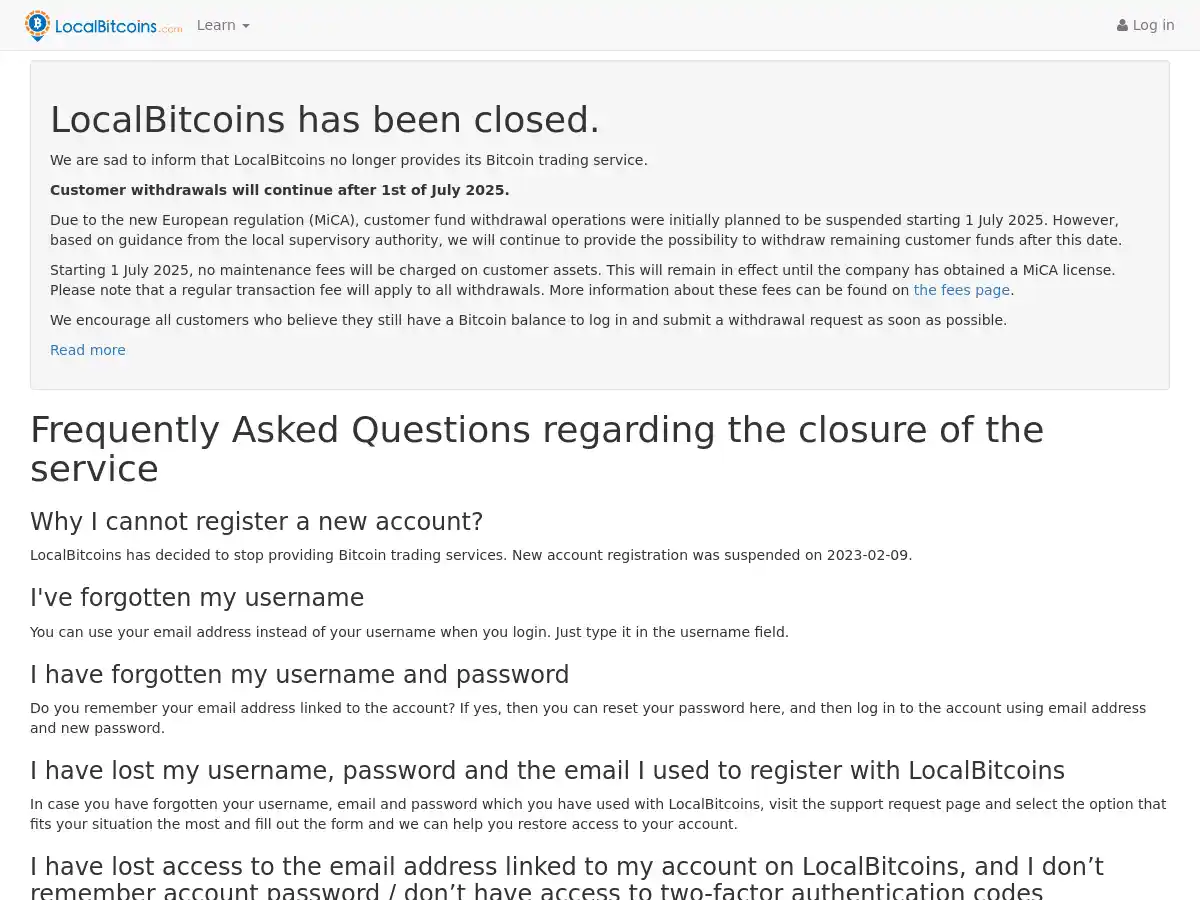Expand the Learn dropdown caret
1200x900 pixels.
[245, 26]
